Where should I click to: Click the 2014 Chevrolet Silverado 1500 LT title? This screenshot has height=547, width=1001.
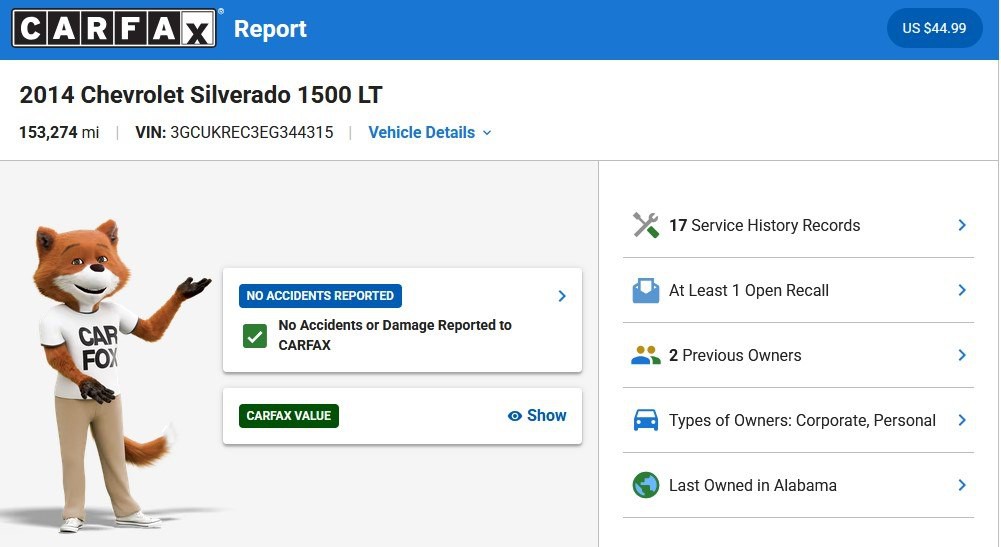coord(200,94)
